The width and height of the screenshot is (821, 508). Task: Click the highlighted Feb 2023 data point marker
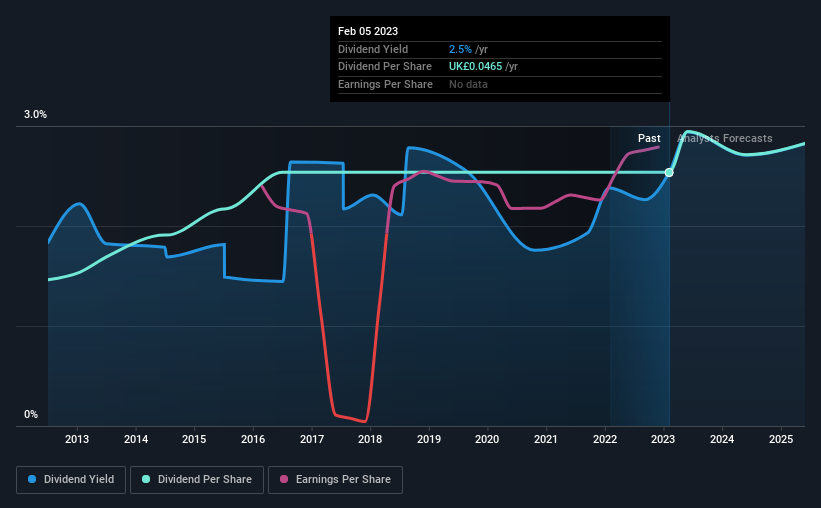tap(669, 172)
